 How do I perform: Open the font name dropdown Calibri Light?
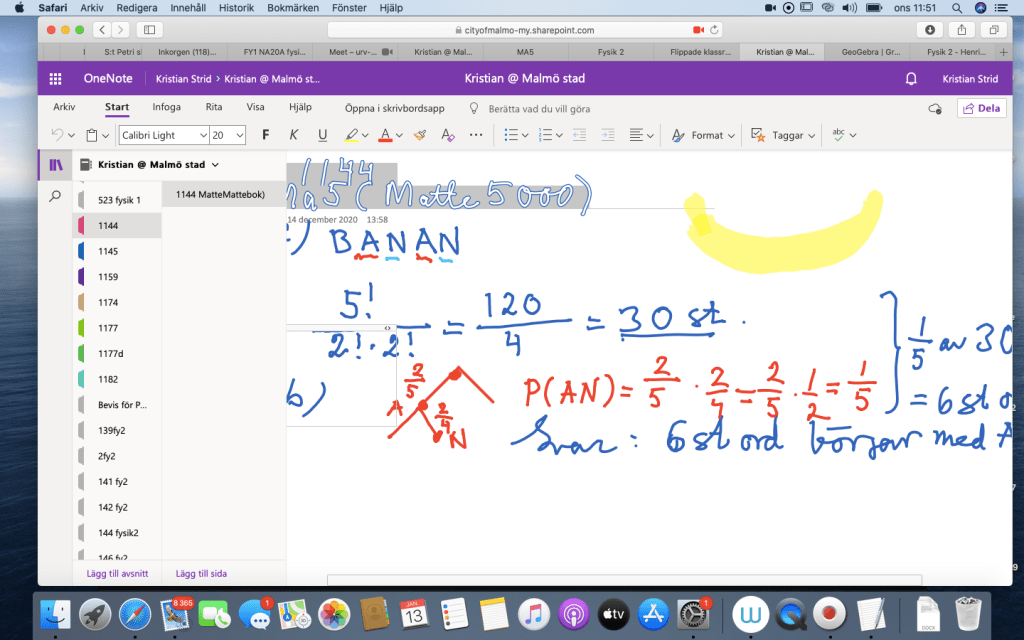(163, 135)
